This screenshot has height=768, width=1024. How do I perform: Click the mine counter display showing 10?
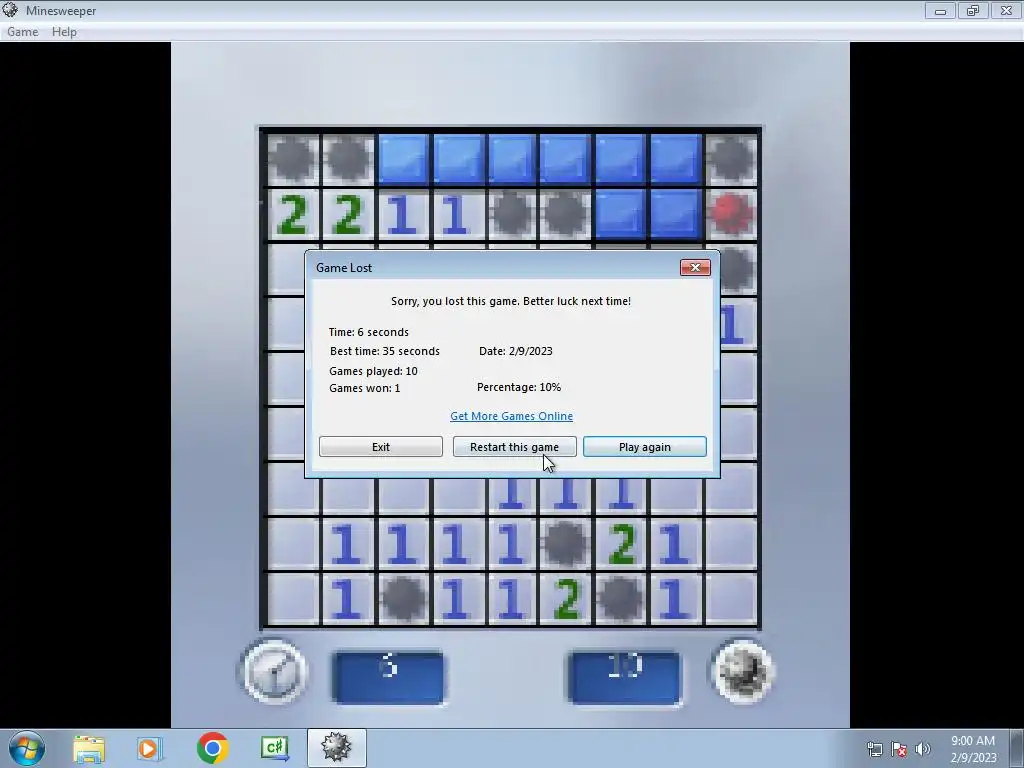tap(624, 677)
